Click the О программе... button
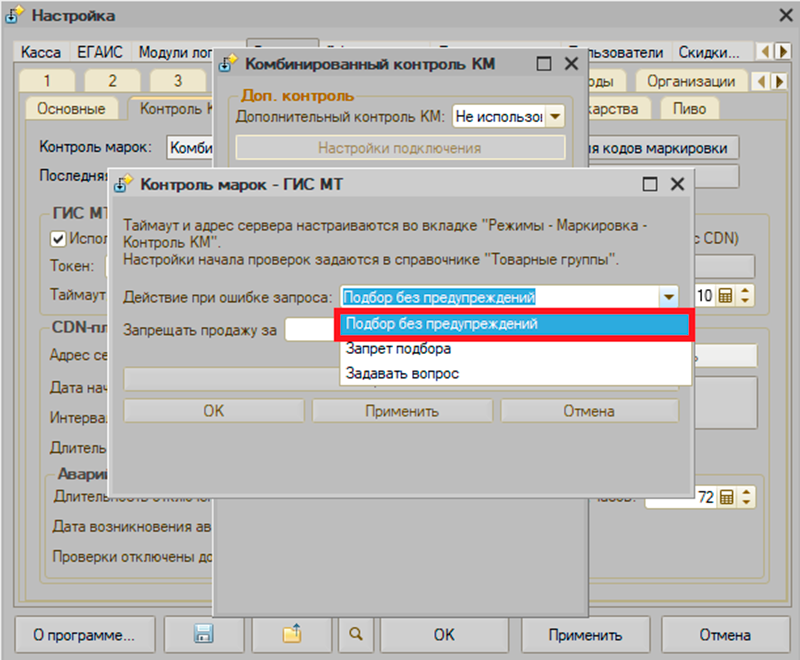 [84, 634]
